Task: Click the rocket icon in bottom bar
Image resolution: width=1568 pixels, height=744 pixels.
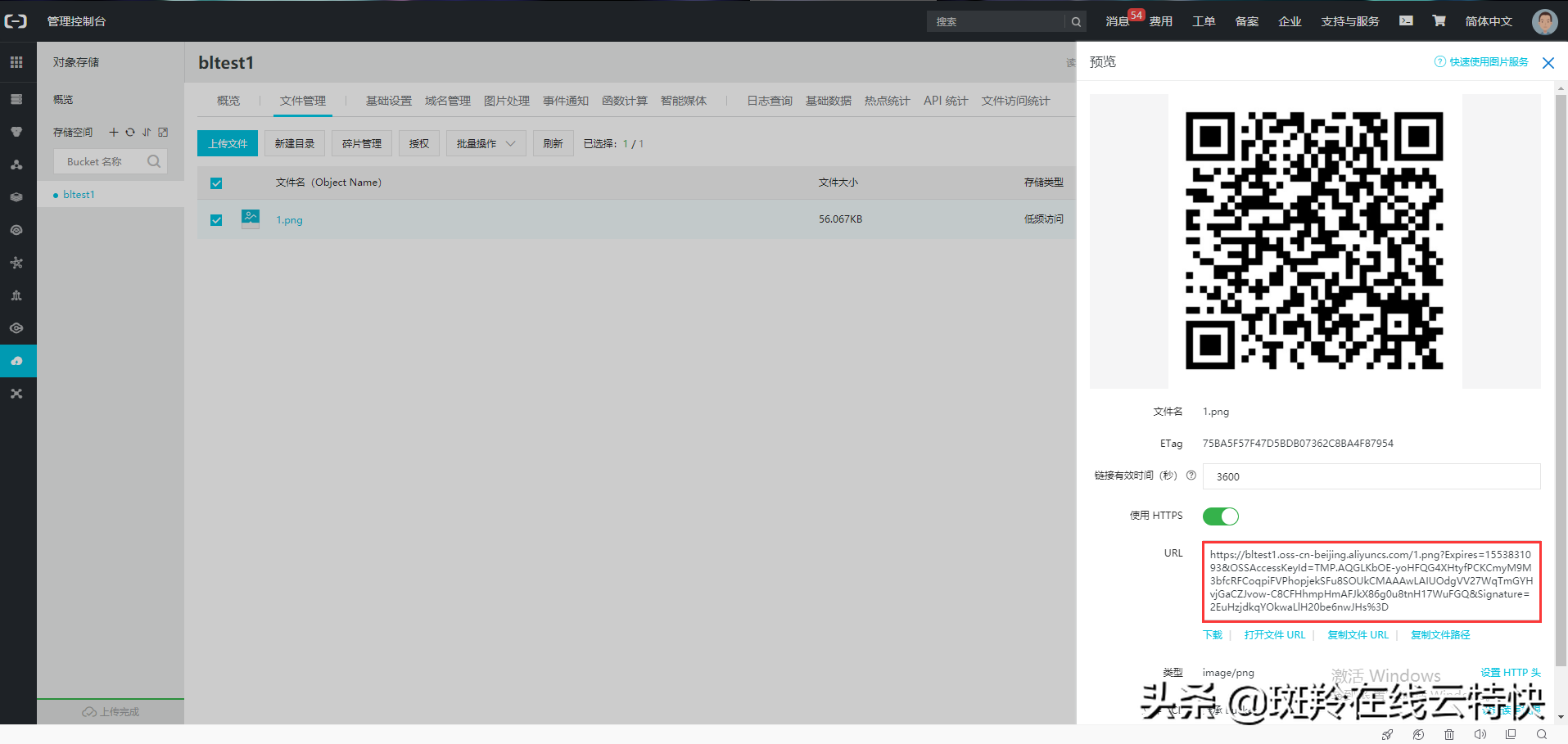Action: click(1387, 734)
